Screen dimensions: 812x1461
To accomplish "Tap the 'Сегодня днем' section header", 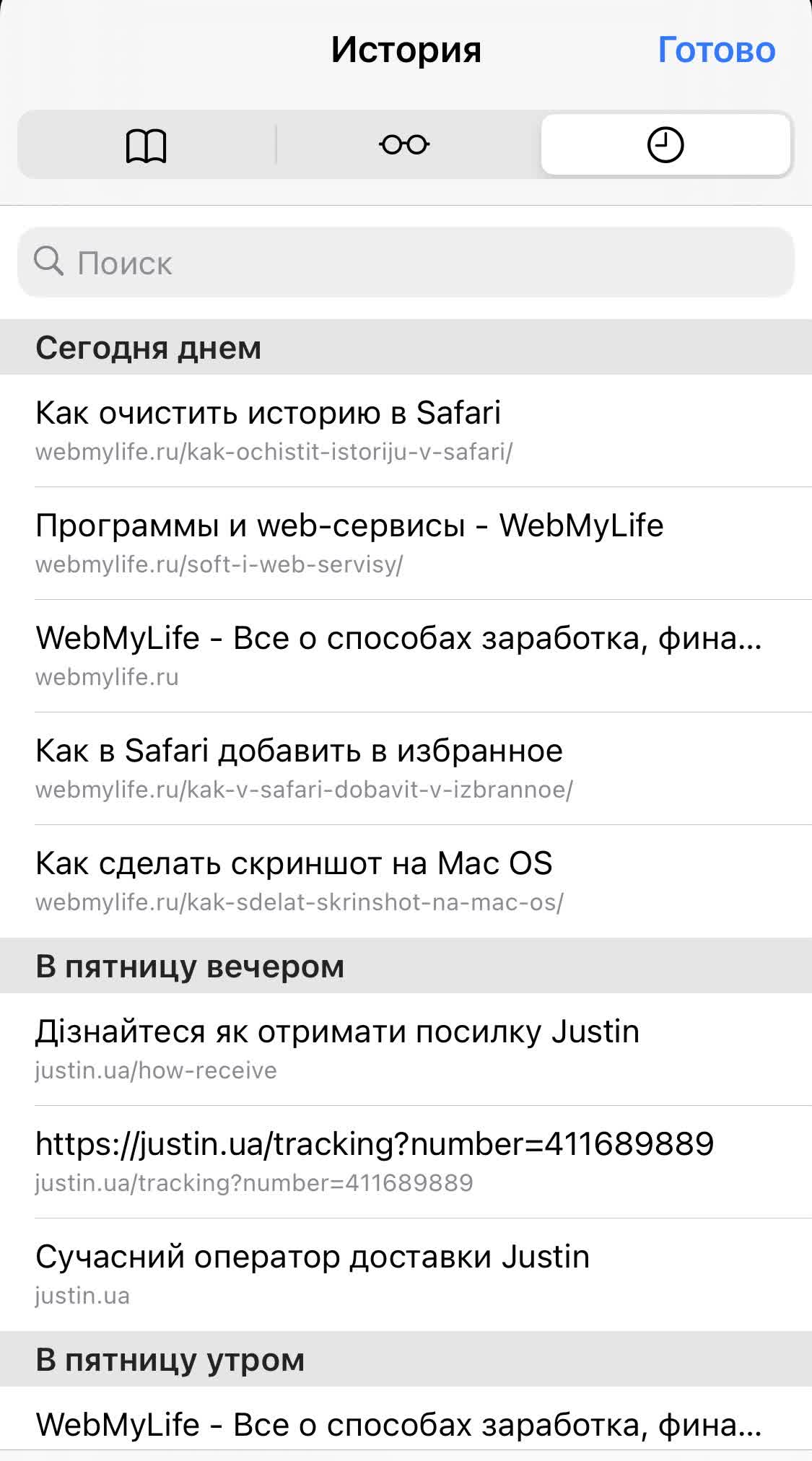I will [x=148, y=348].
